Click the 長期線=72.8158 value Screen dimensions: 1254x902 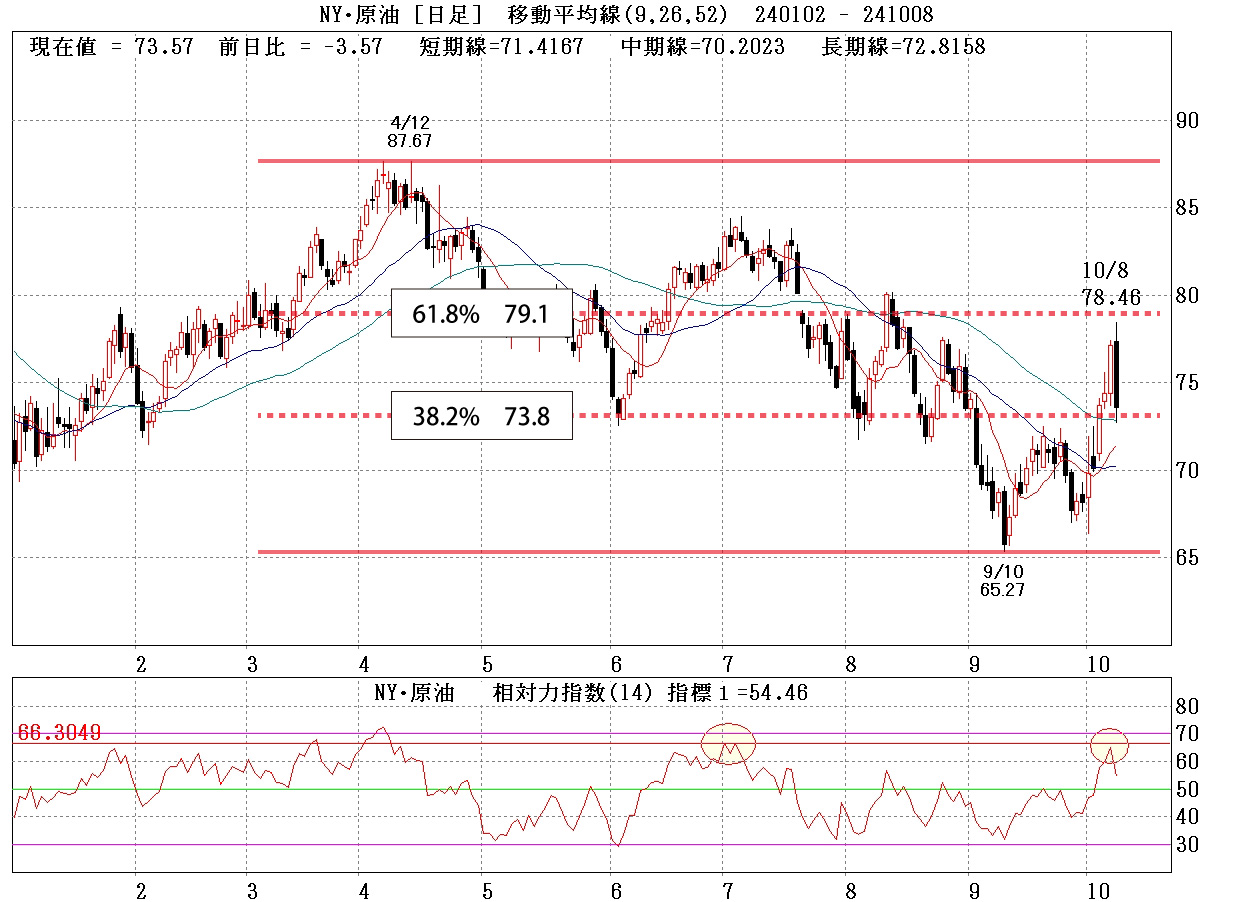903,47
